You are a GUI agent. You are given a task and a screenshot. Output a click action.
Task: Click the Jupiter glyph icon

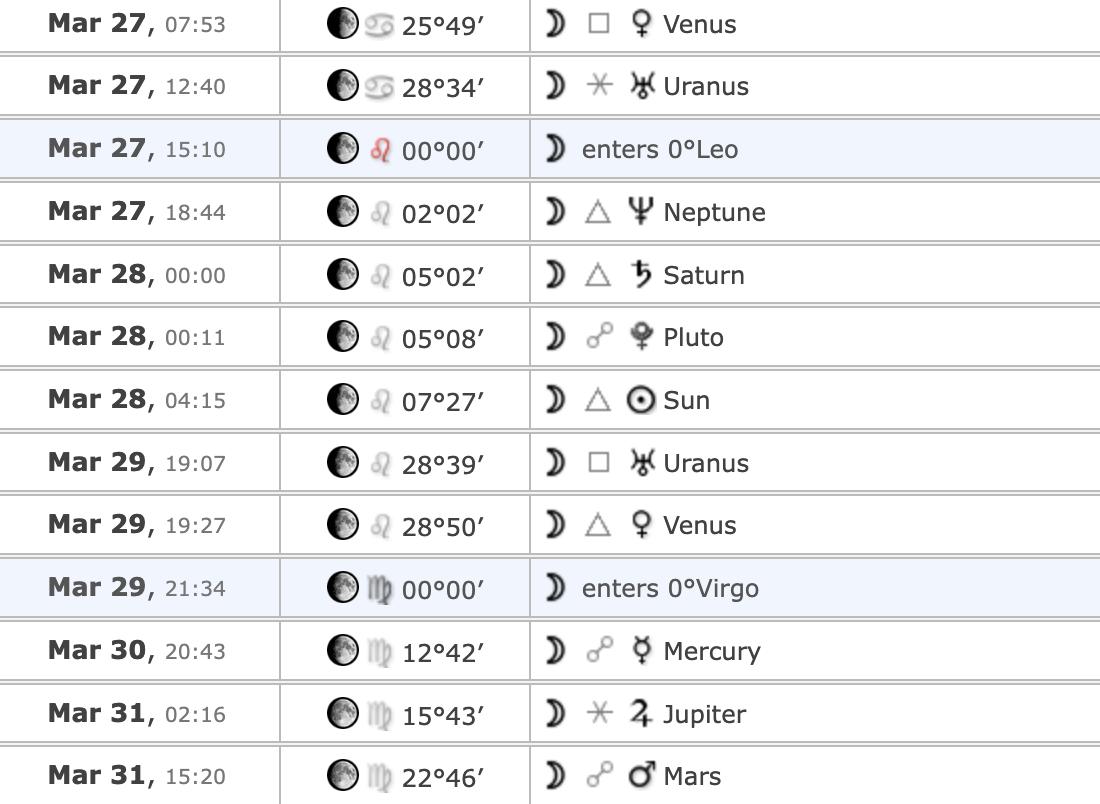(x=641, y=713)
